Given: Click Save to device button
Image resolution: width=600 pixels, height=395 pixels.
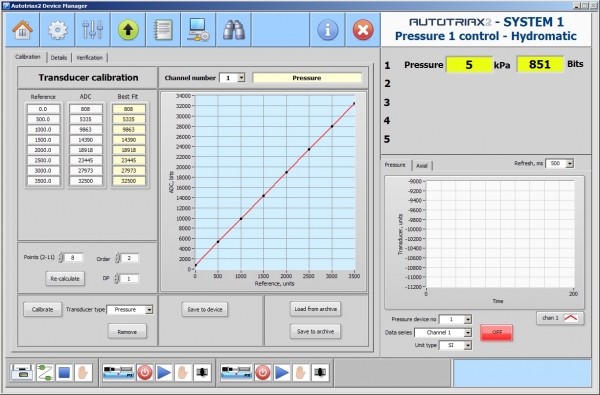Looking at the screenshot, I should point(205,309).
